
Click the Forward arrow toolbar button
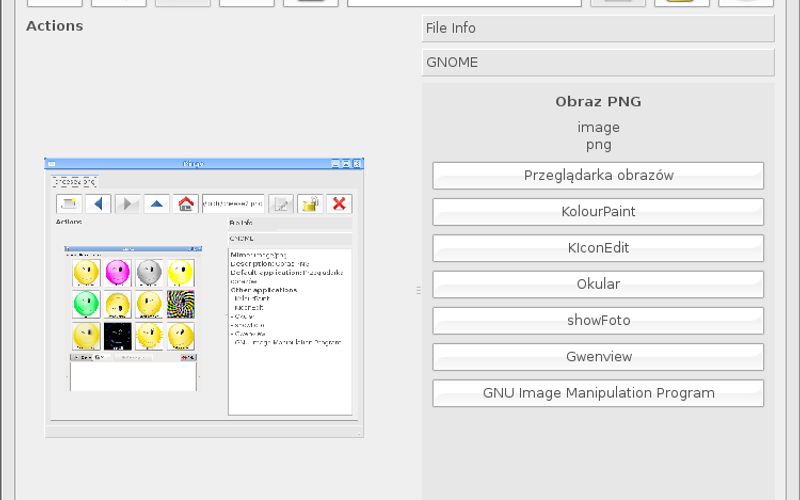(183, 3)
